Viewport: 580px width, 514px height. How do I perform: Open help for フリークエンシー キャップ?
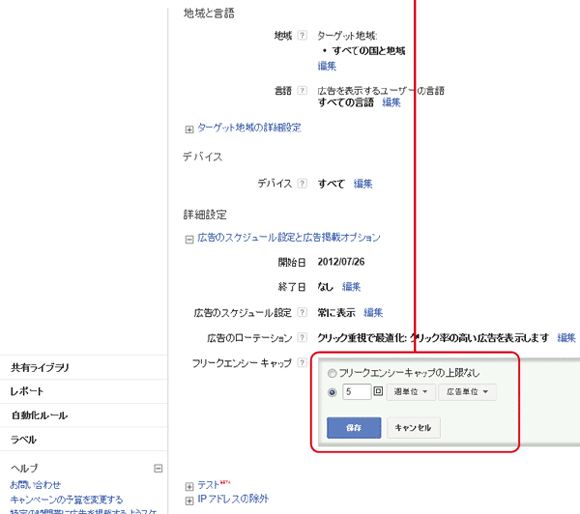(302, 362)
